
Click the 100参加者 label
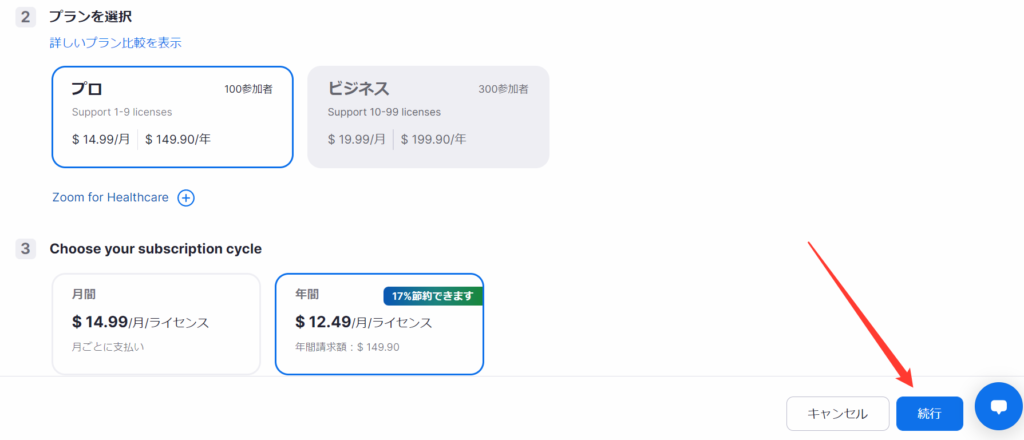[x=248, y=89]
